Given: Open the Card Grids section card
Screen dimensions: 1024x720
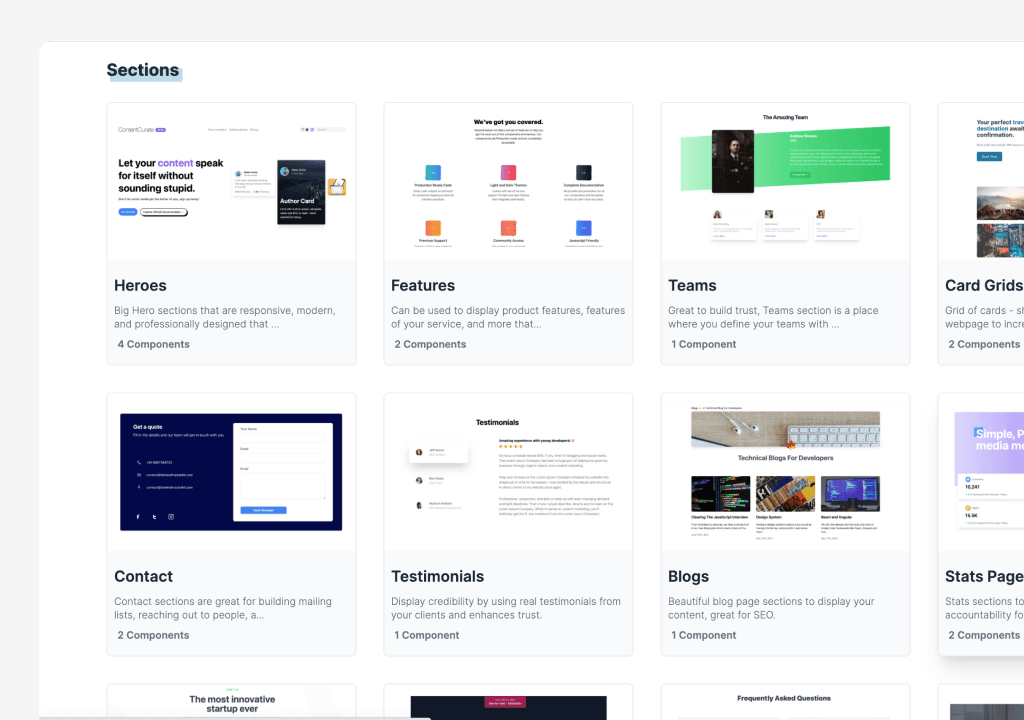Looking at the screenshot, I should pyautogui.click(x=981, y=233).
